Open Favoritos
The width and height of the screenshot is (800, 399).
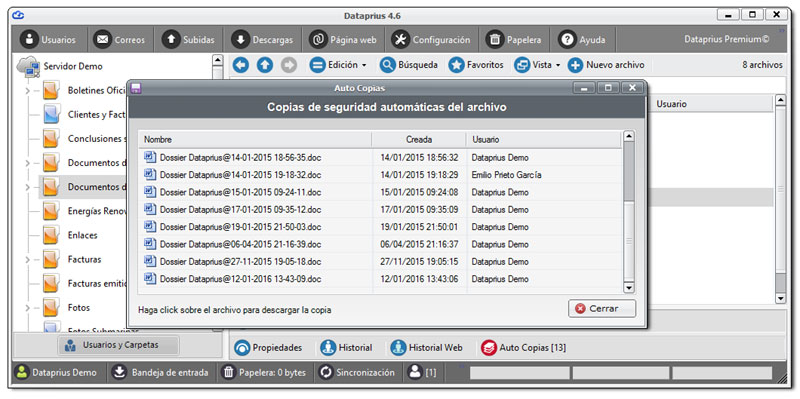point(476,65)
